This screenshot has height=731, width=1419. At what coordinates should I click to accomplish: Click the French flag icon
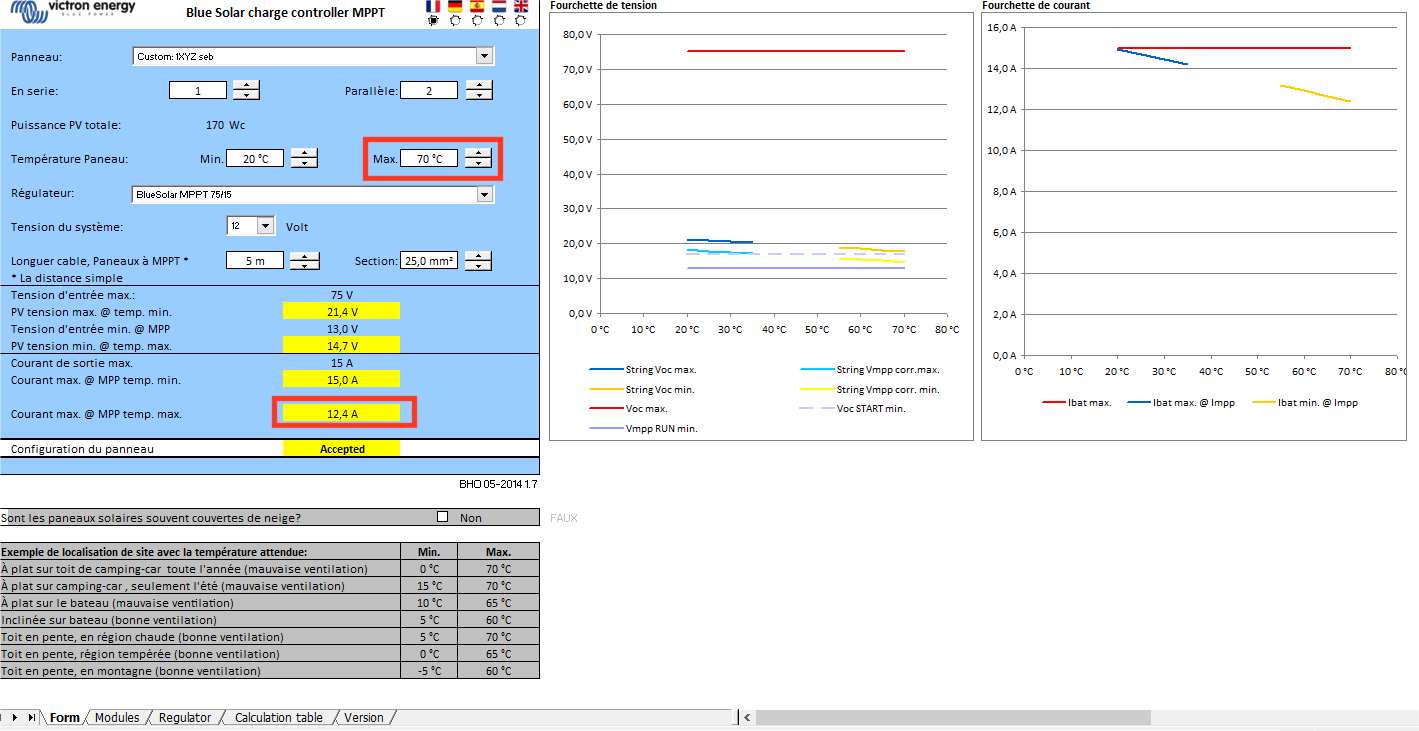pyautogui.click(x=433, y=6)
